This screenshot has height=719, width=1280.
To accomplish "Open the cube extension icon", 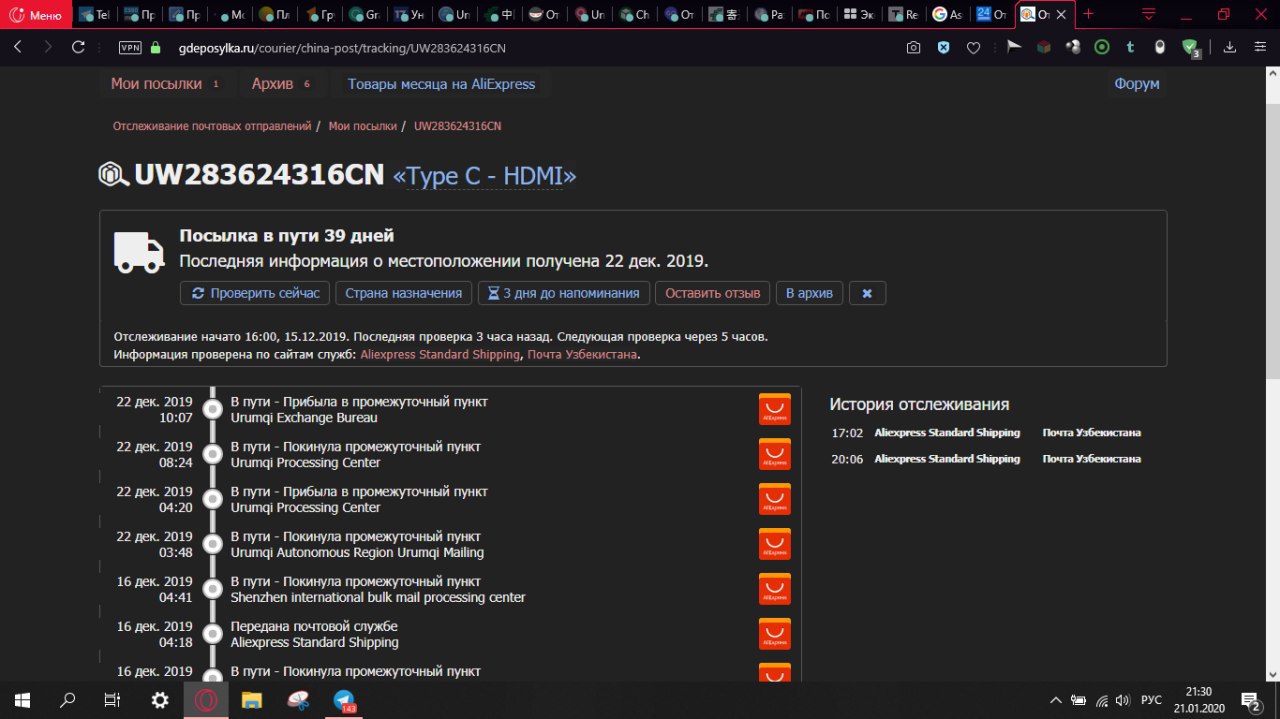I will pyautogui.click(x=1043, y=46).
